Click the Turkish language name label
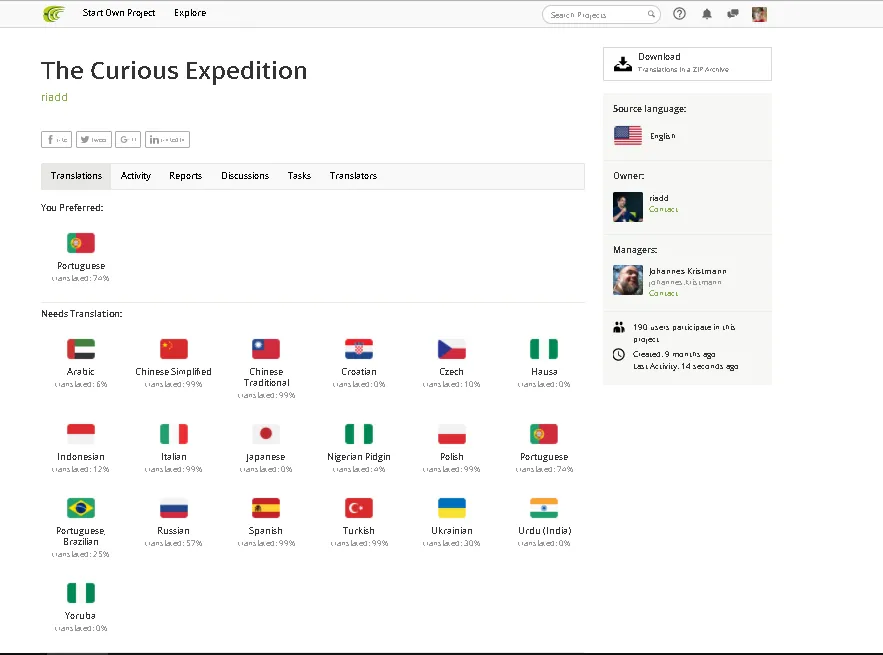The width and height of the screenshot is (883, 655). click(x=359, y=531)
